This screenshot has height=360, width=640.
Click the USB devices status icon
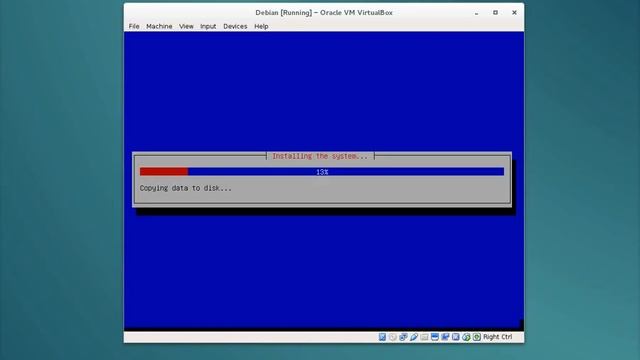tap(414, 337)
